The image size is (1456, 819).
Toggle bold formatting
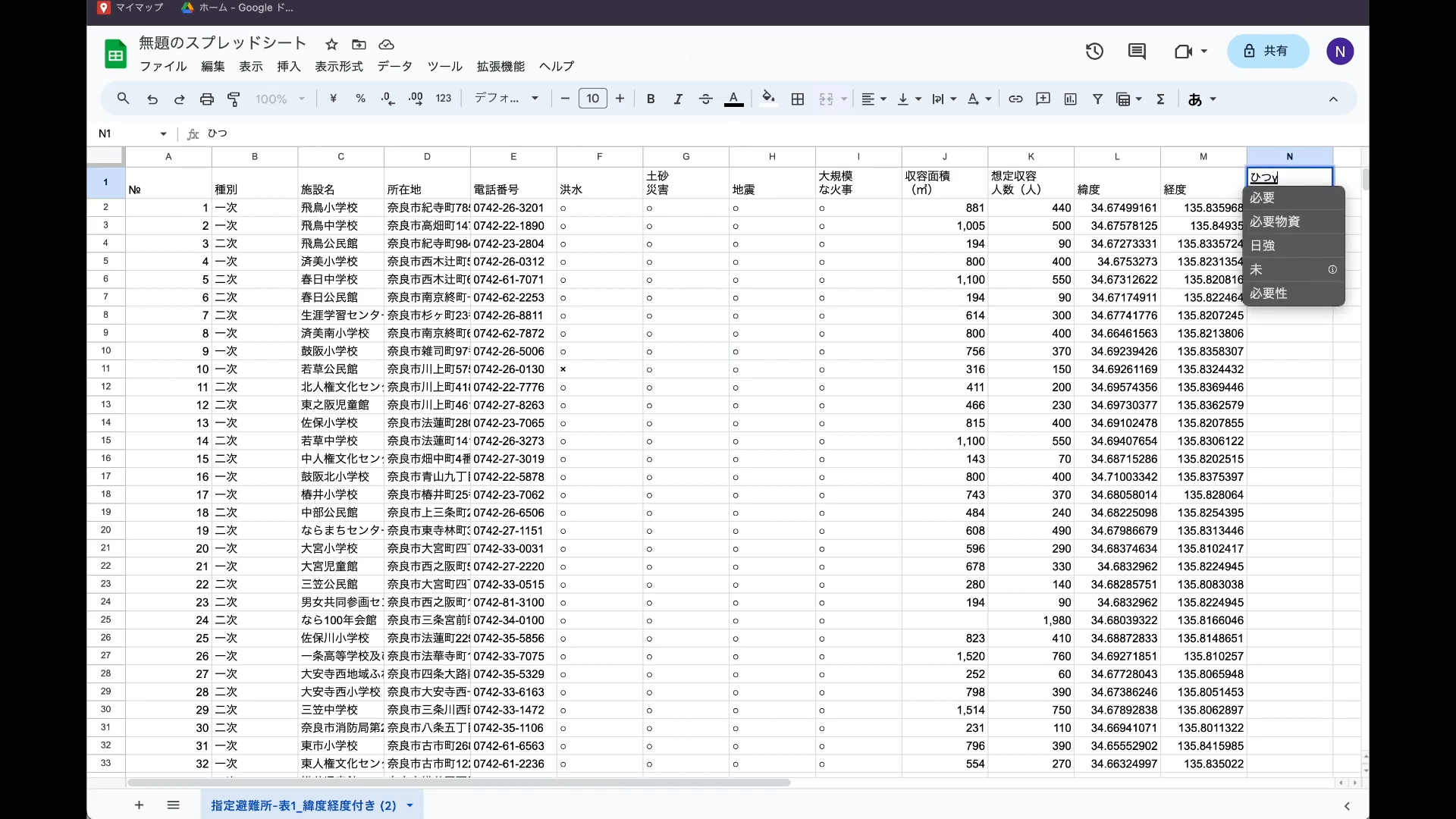(651, 99)
